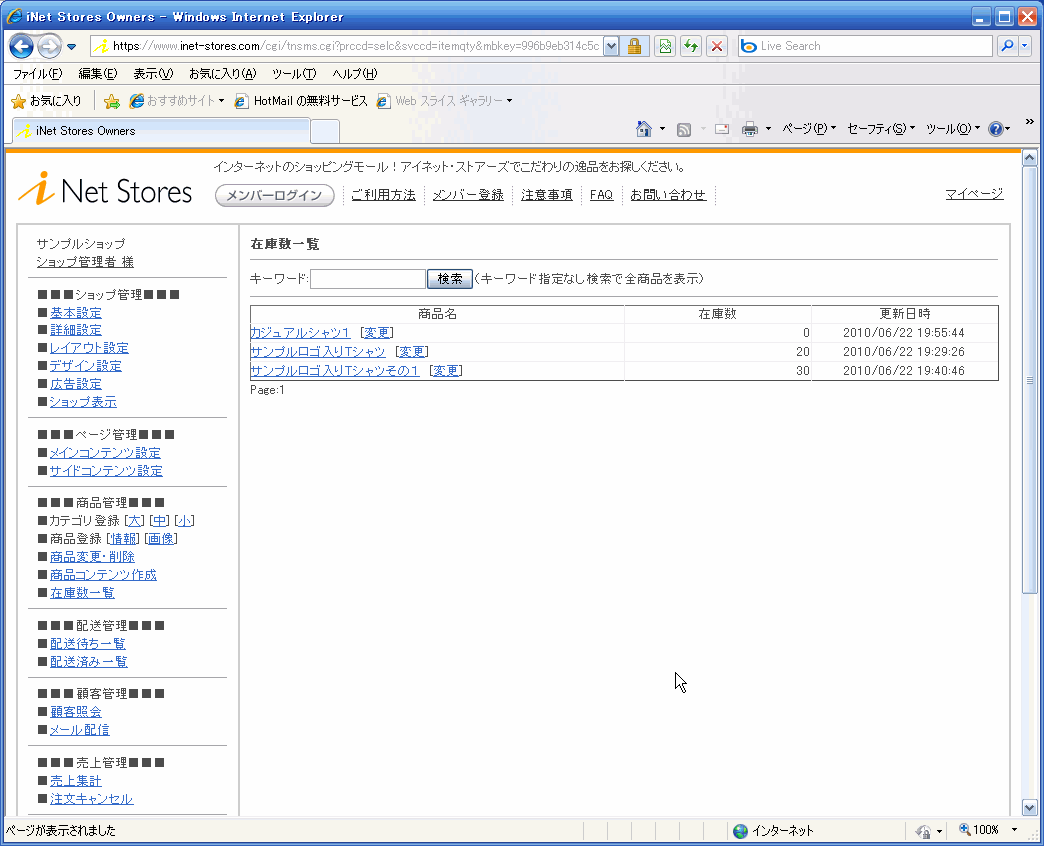Image resolution: width=1044 pixels, height=846 pixels.
Task: Click the Print icon in command bar
Action: tap(750, 129)
